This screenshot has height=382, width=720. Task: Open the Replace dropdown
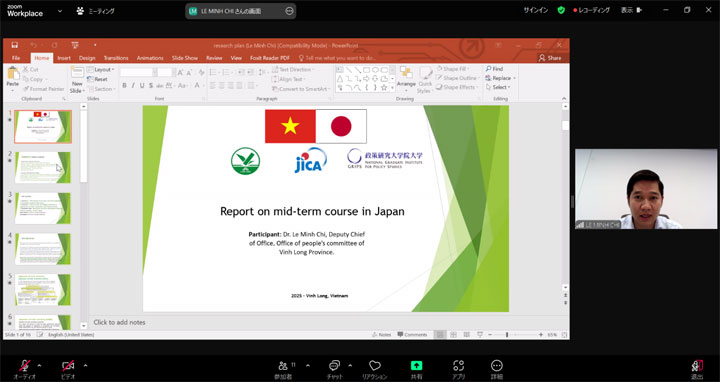tap(501, 78)
